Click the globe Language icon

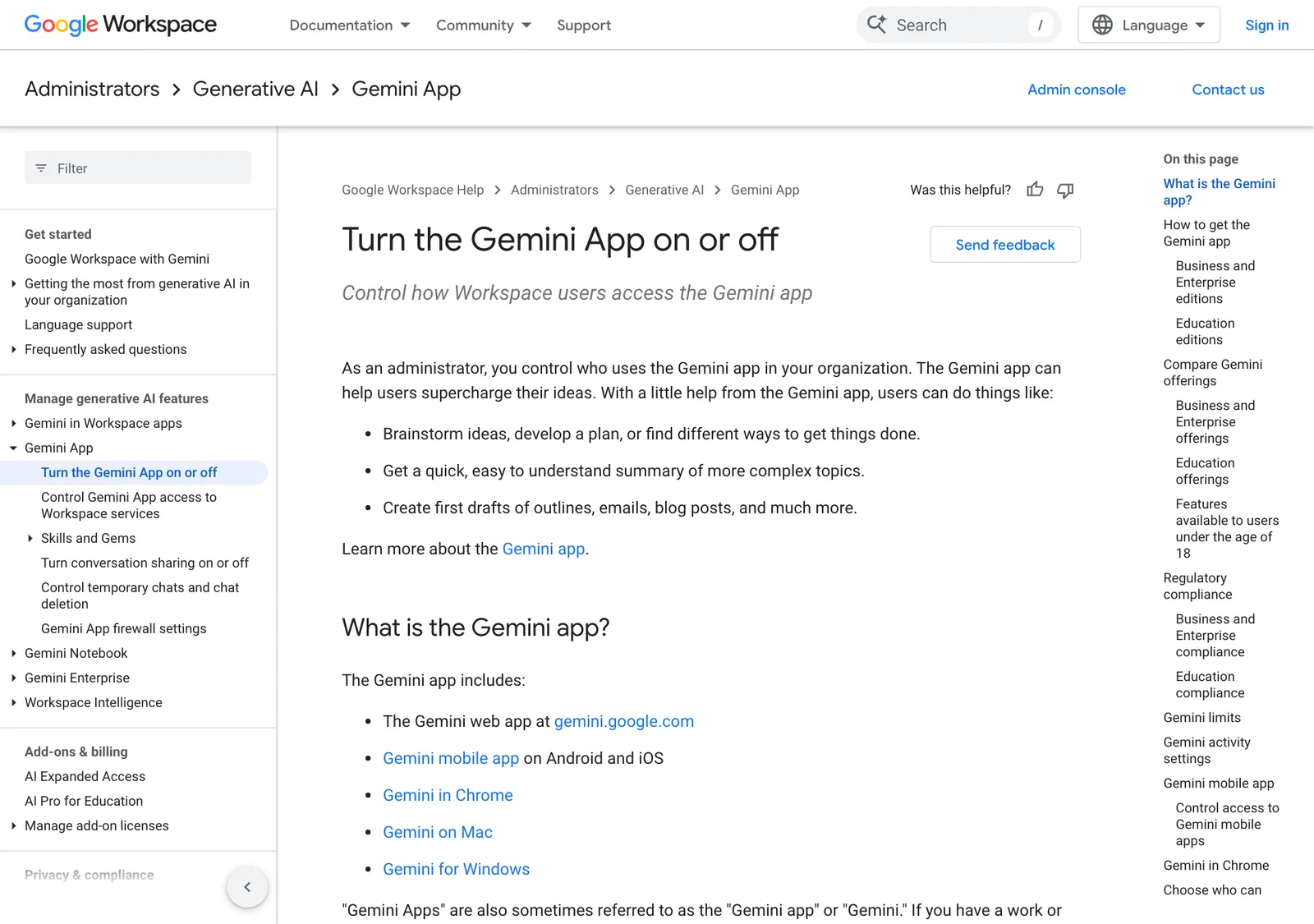click(x=1102, y=25)
